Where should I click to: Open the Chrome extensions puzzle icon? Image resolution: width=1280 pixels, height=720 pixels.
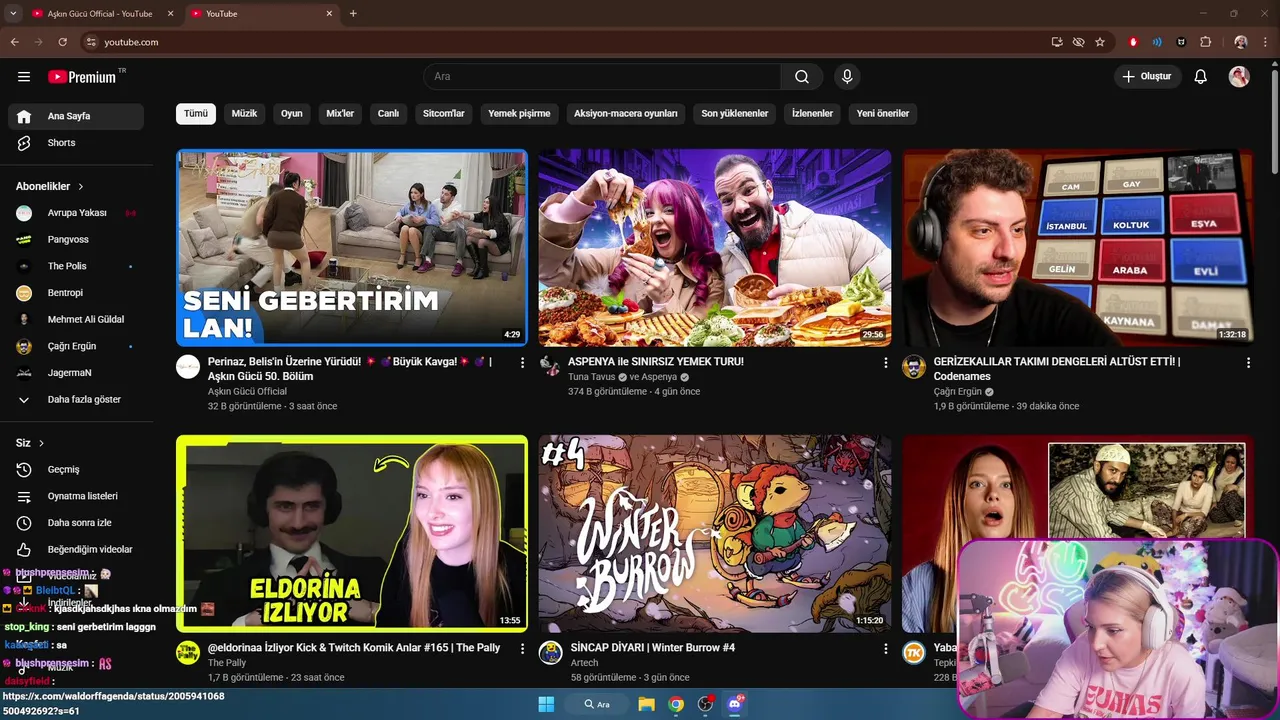click(1205, 42)
